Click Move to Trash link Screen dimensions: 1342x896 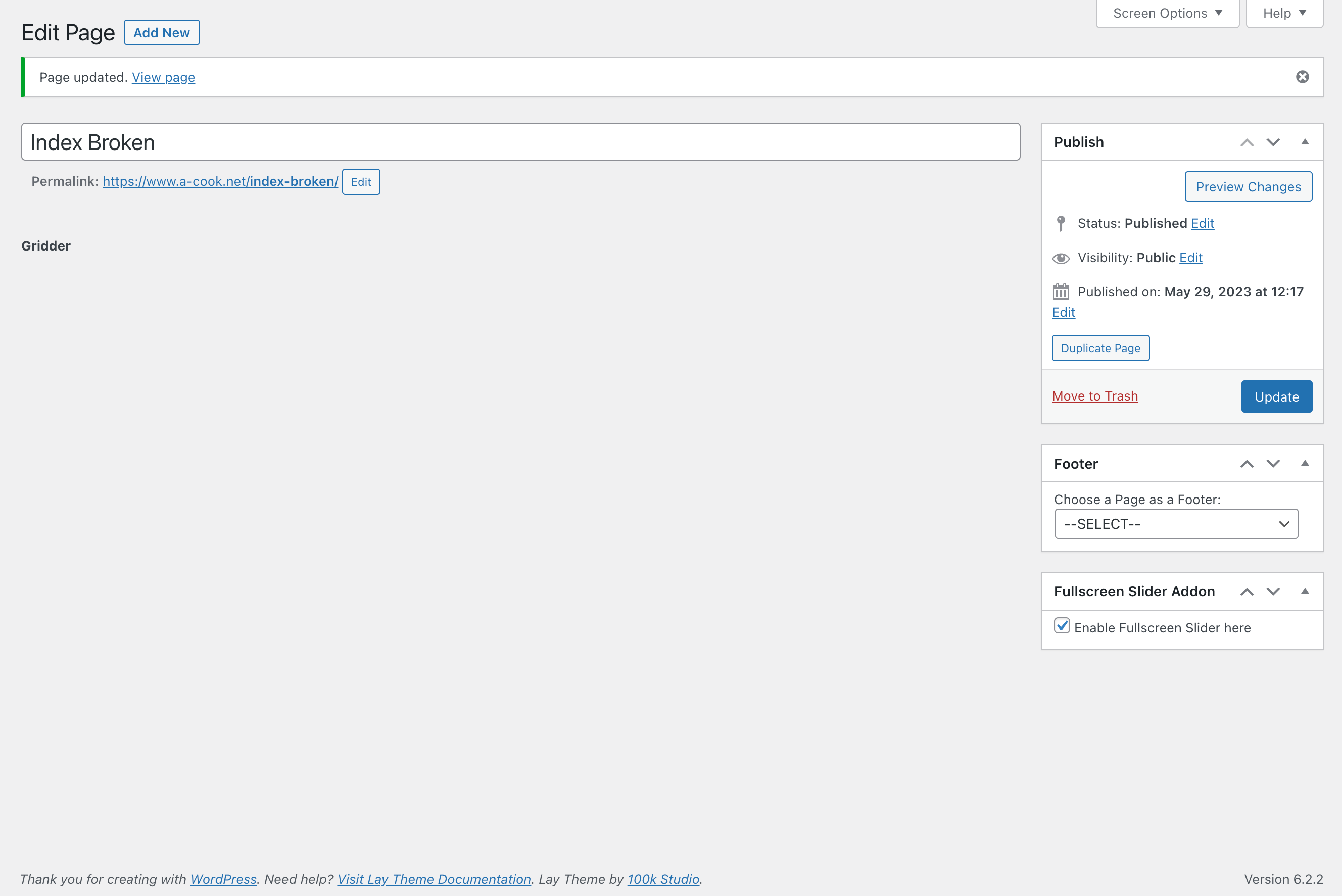click(x=1094, y=396)
